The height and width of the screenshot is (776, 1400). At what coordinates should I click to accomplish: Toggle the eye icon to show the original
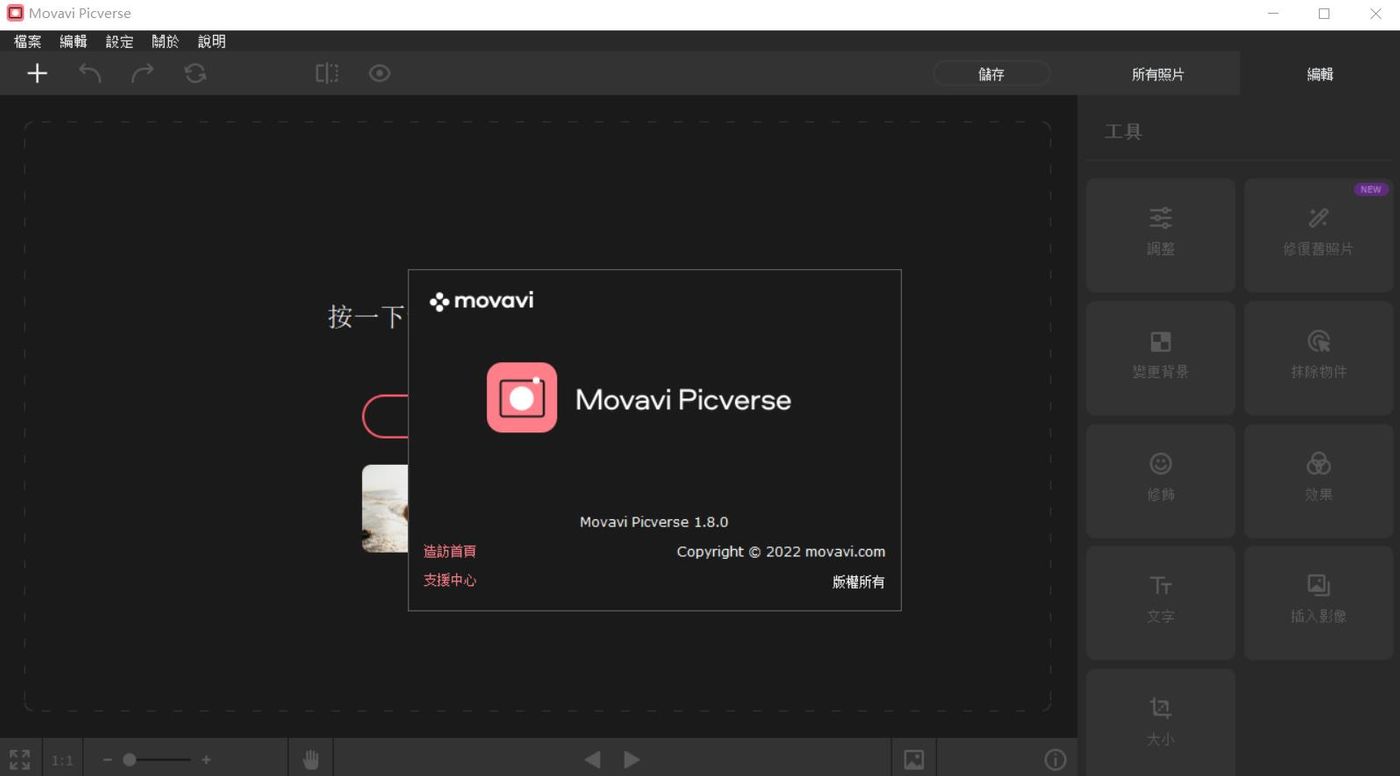[x=379, y=73]
